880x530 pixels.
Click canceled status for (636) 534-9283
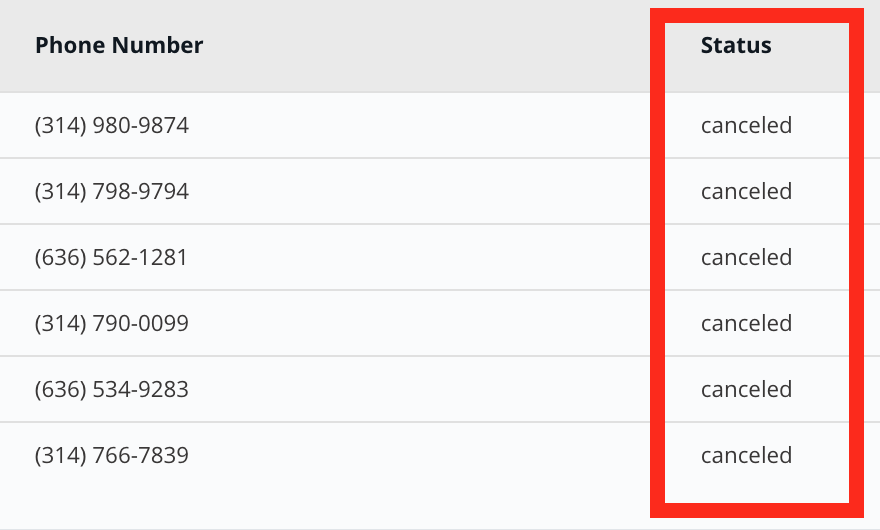[x=746, y=389]
